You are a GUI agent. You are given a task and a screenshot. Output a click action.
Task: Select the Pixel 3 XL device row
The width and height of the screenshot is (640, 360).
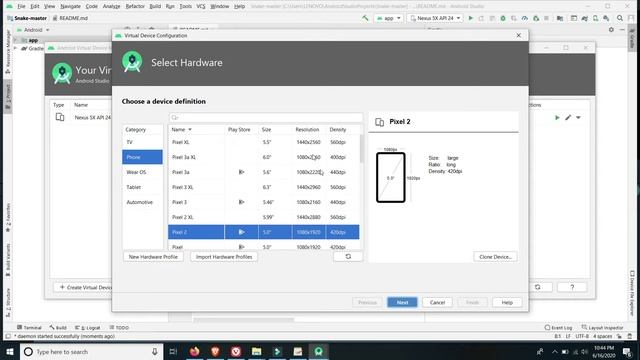[x=264, y=187]
